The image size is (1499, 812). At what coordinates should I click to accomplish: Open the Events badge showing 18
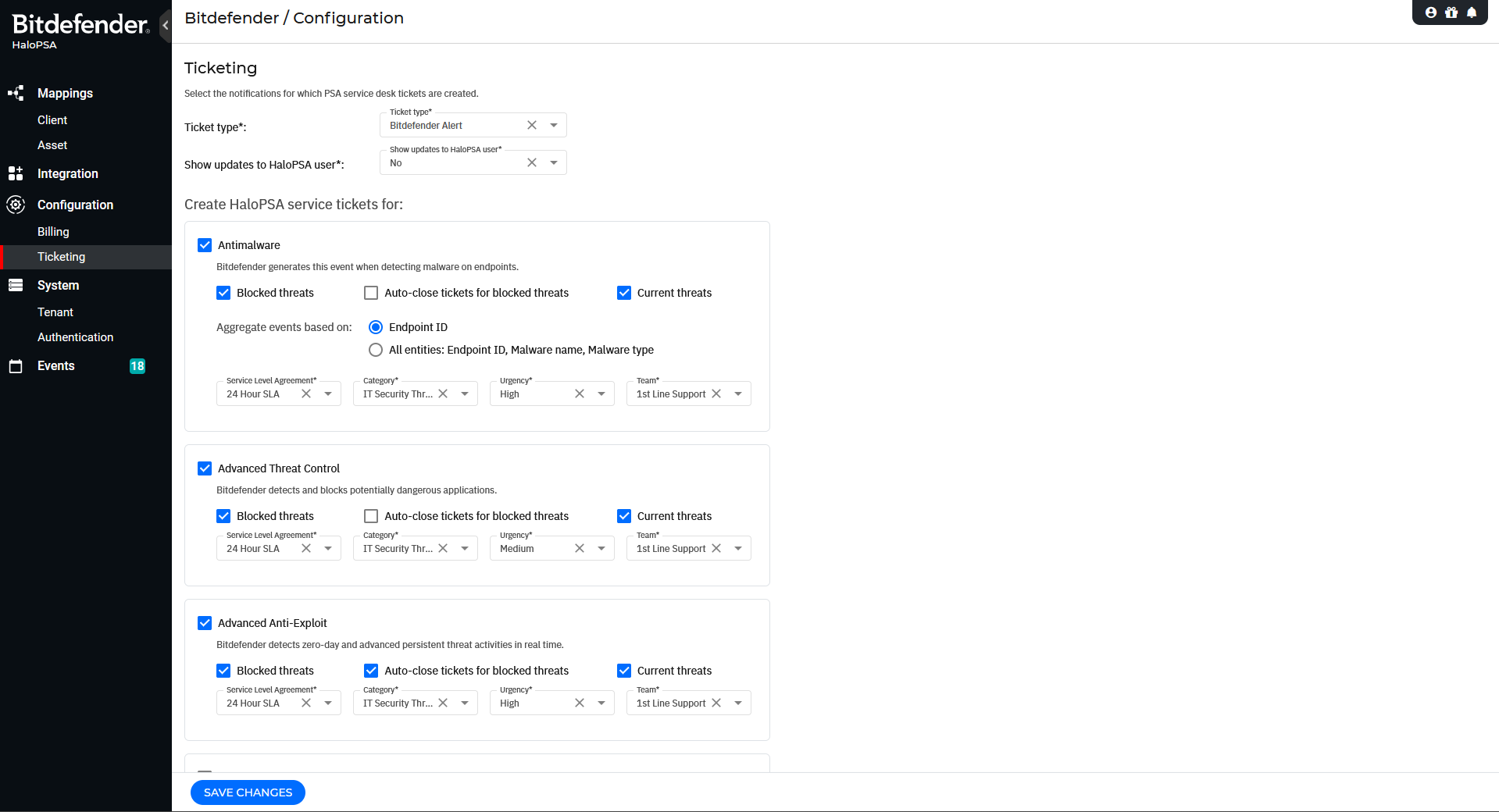point(137,366)
